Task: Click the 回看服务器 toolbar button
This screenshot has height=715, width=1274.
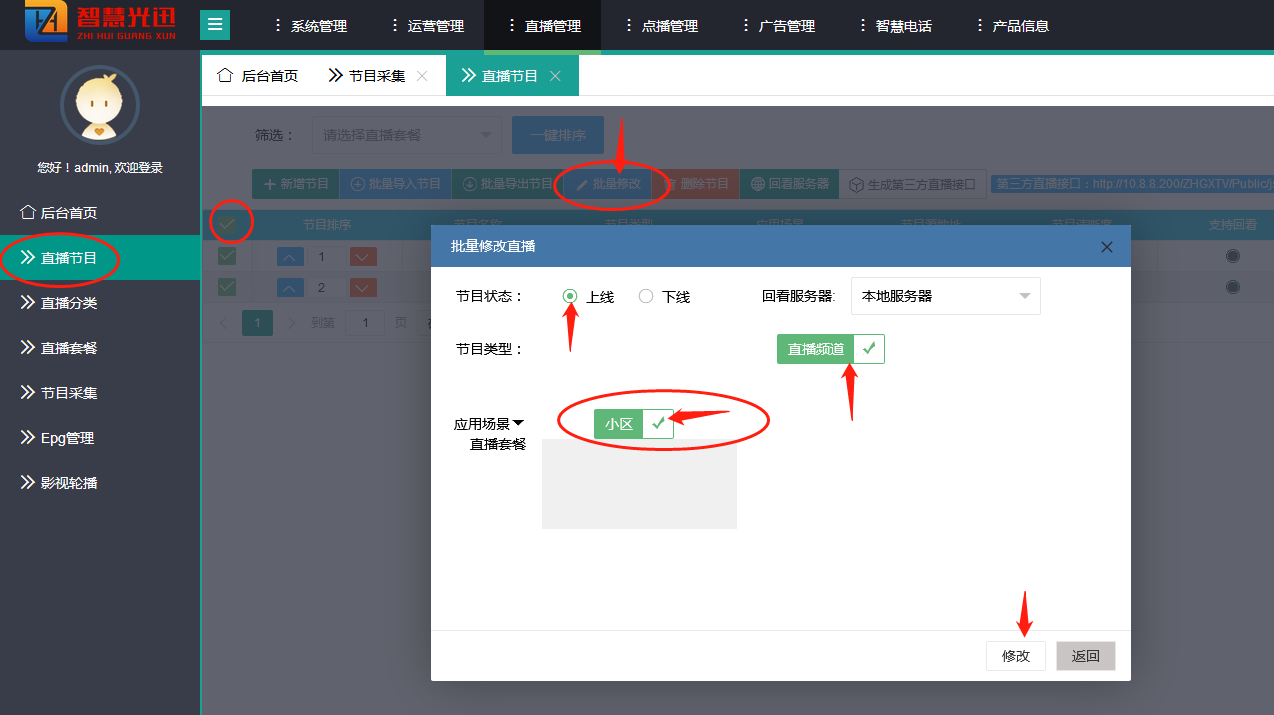Action: coord(789,184)
